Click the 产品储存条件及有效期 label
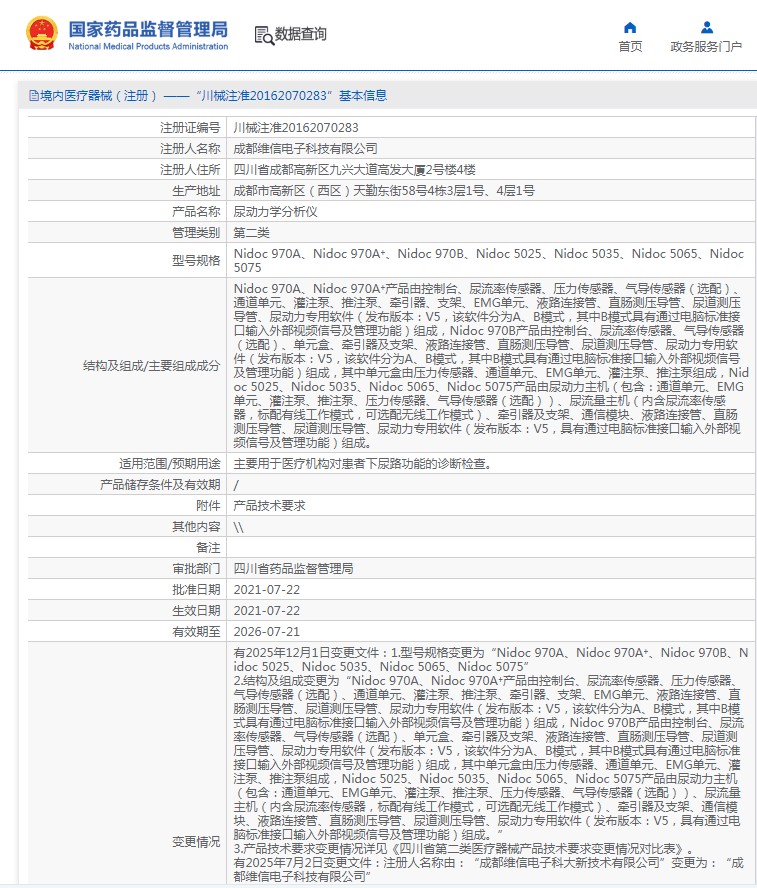The image size is (757, 888). 160,485
